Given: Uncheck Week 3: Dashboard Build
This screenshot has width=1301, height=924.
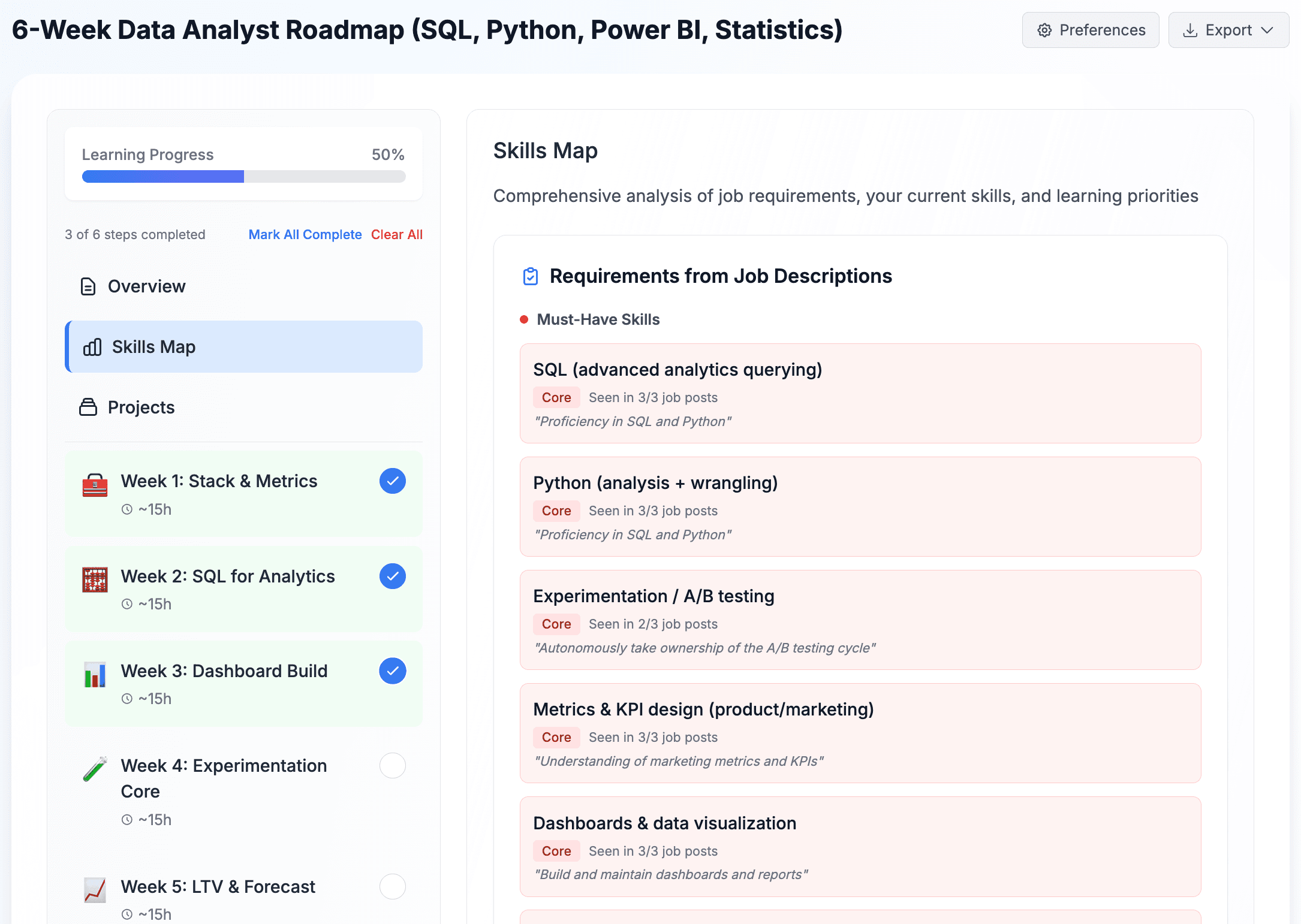Looking at the screenshot, I should point(392,671).
